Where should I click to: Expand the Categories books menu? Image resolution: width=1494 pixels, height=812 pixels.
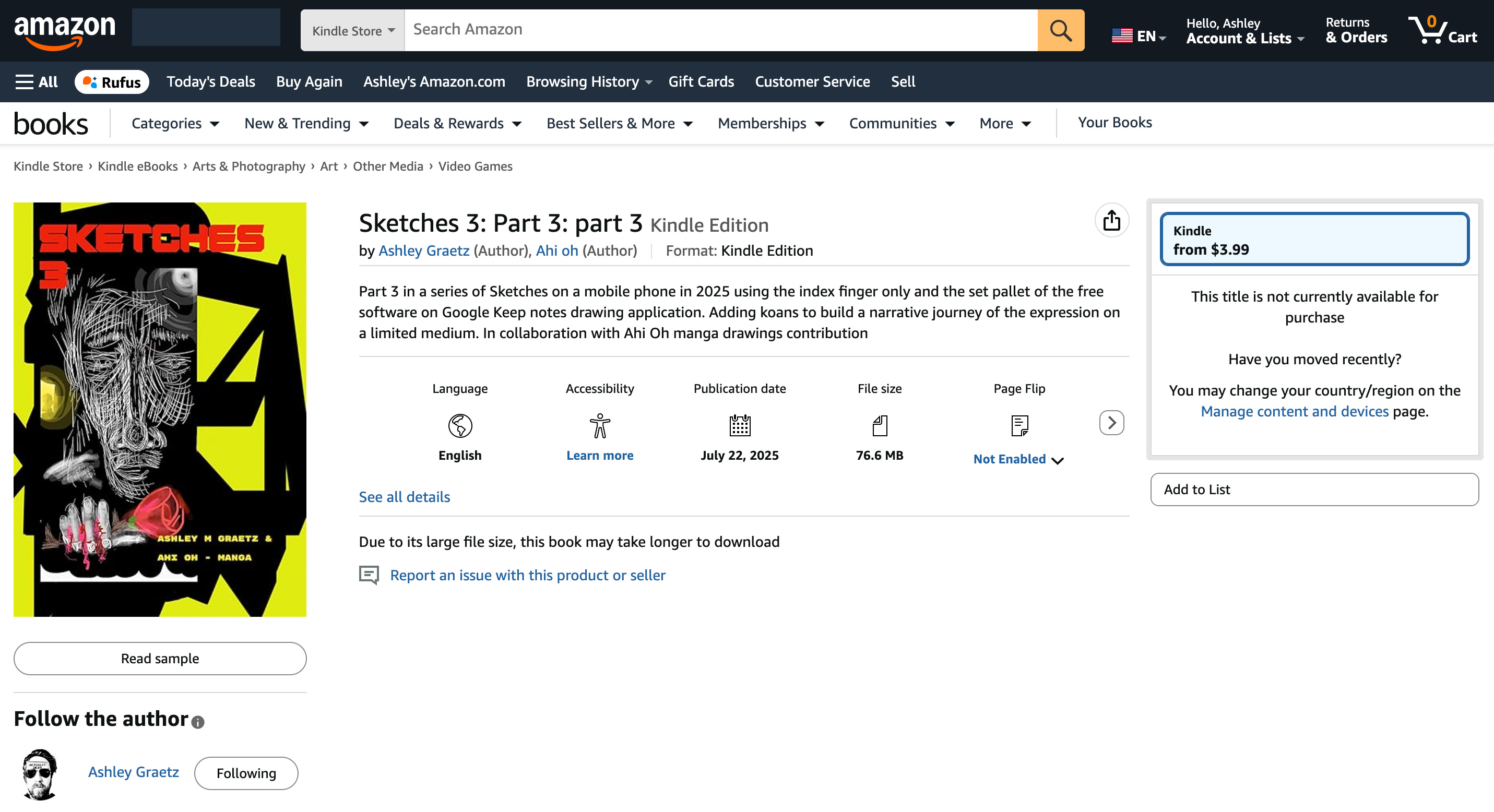[174, 124]
